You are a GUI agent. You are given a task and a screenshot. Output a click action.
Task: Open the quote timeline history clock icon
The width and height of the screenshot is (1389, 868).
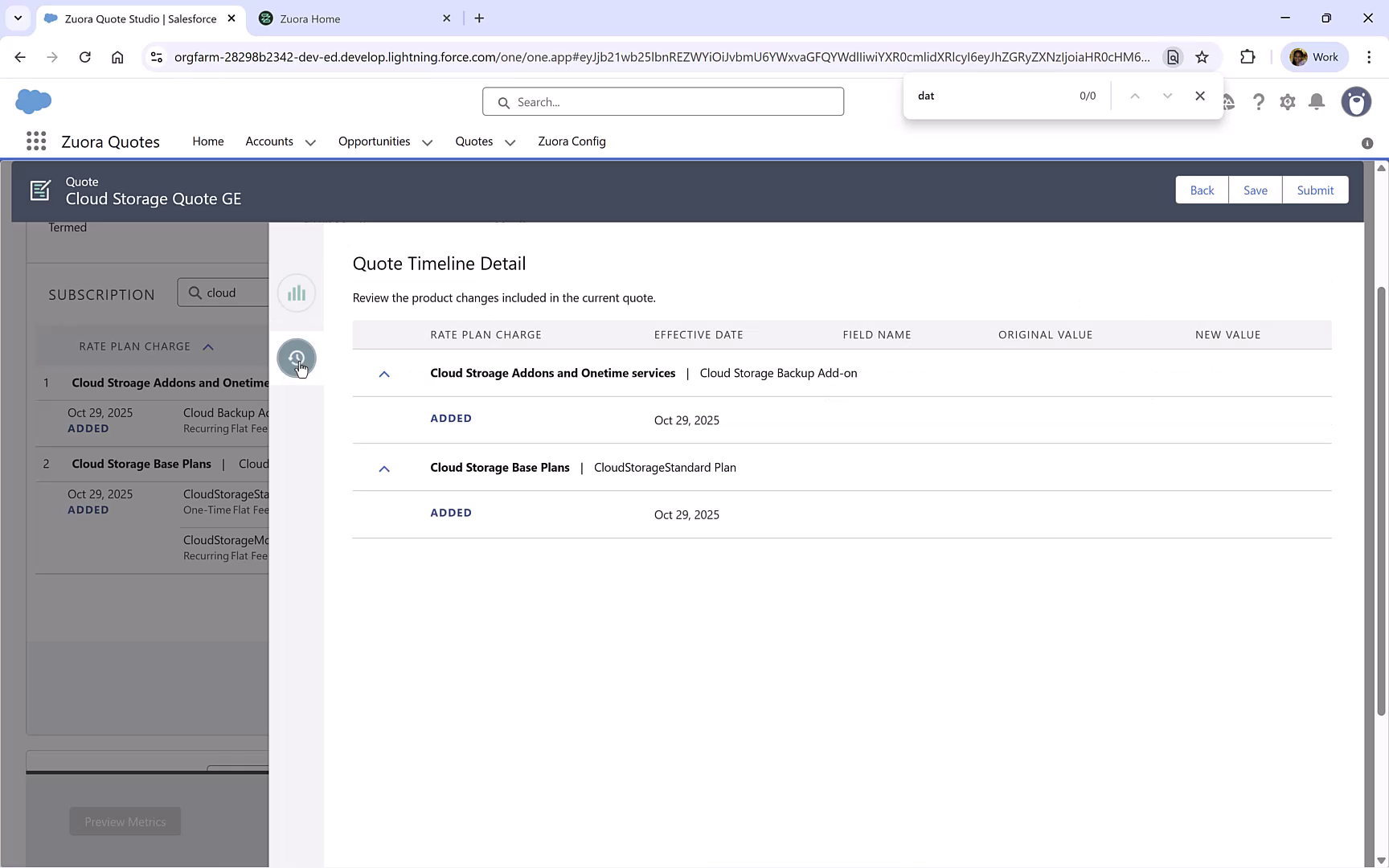pyautogui.click(x=297, y=358)
